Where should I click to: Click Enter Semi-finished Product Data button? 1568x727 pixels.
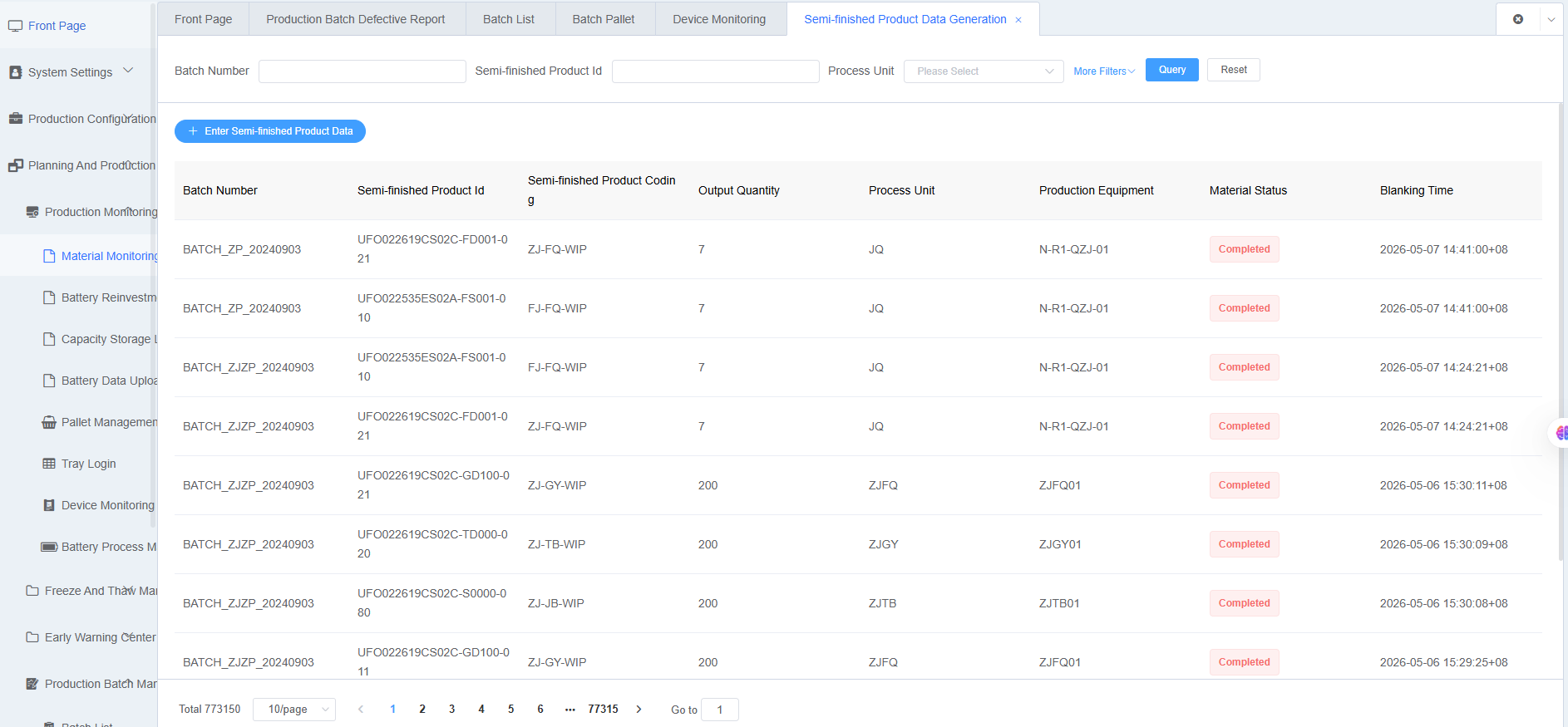(x=270, y=131)
